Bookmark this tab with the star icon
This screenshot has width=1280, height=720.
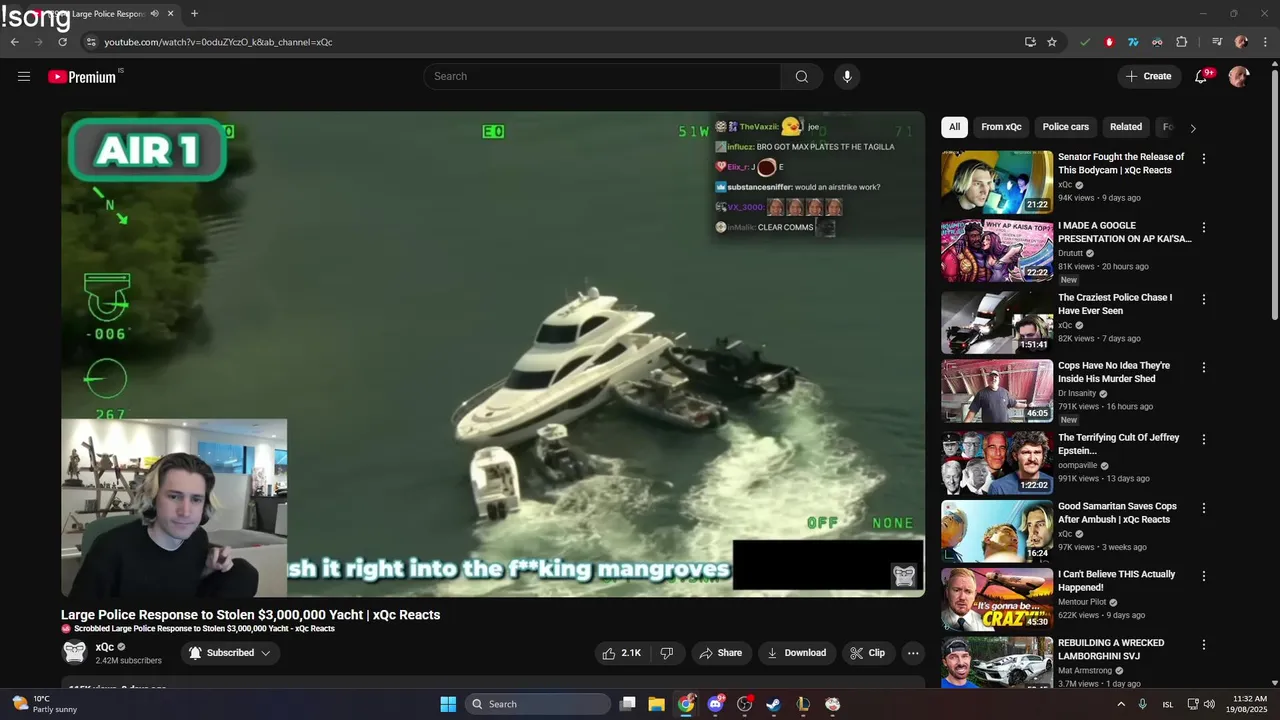point(1052,42)
